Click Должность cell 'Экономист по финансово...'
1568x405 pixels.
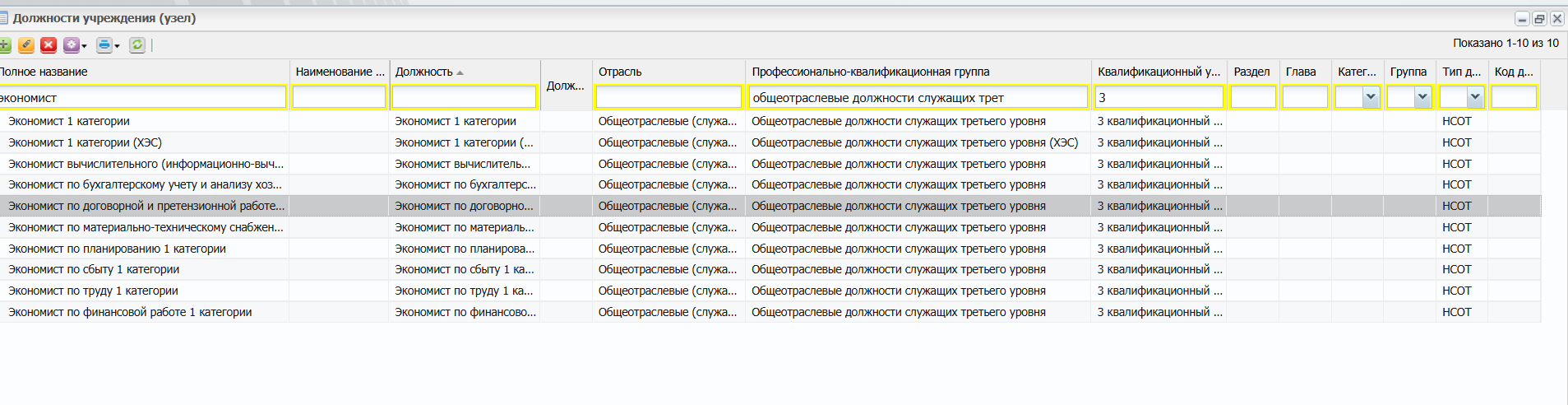(x=465, y=312)
